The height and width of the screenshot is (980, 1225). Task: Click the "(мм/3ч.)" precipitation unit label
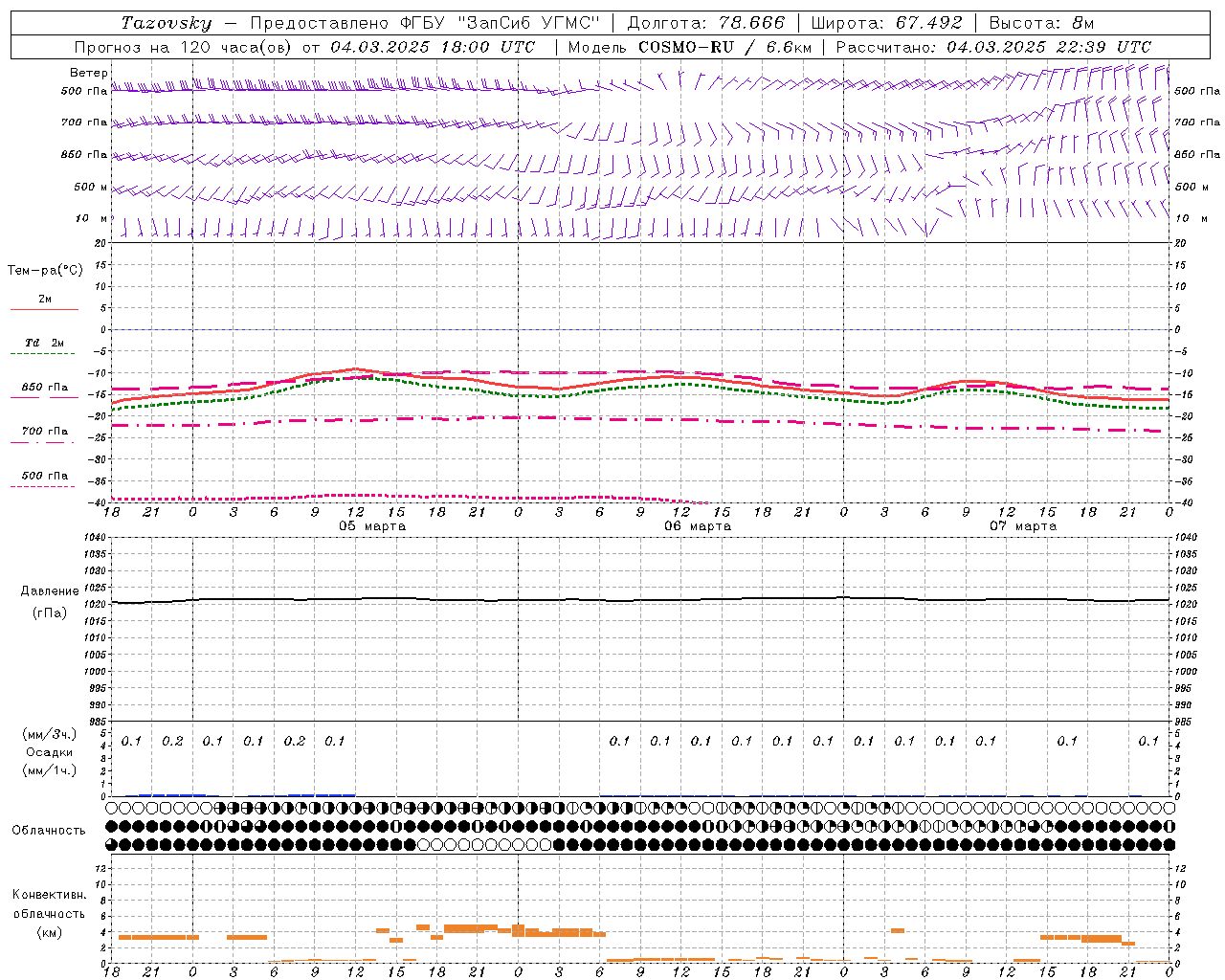50,734
